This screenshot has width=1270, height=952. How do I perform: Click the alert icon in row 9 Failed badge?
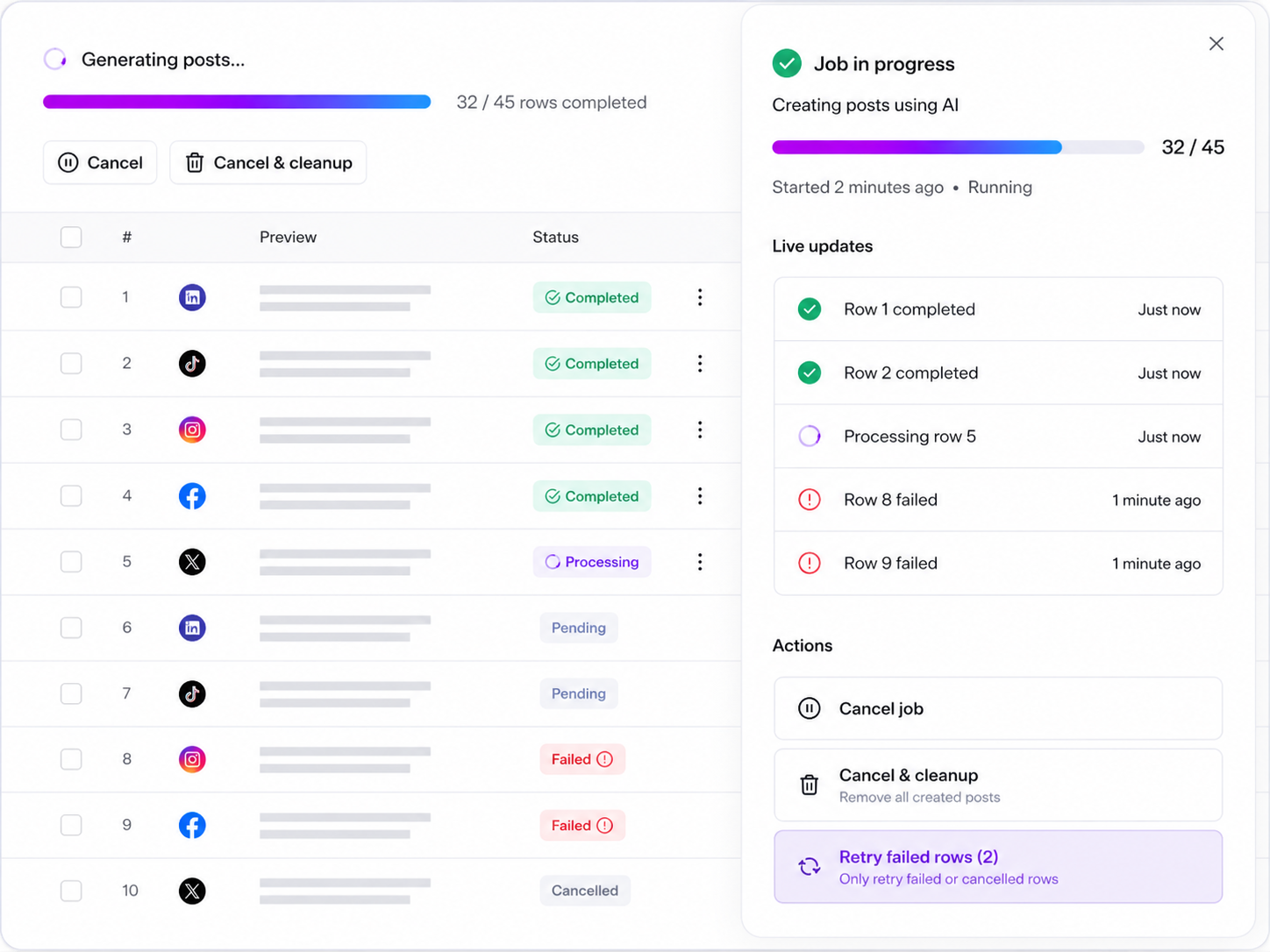(605, 825)
